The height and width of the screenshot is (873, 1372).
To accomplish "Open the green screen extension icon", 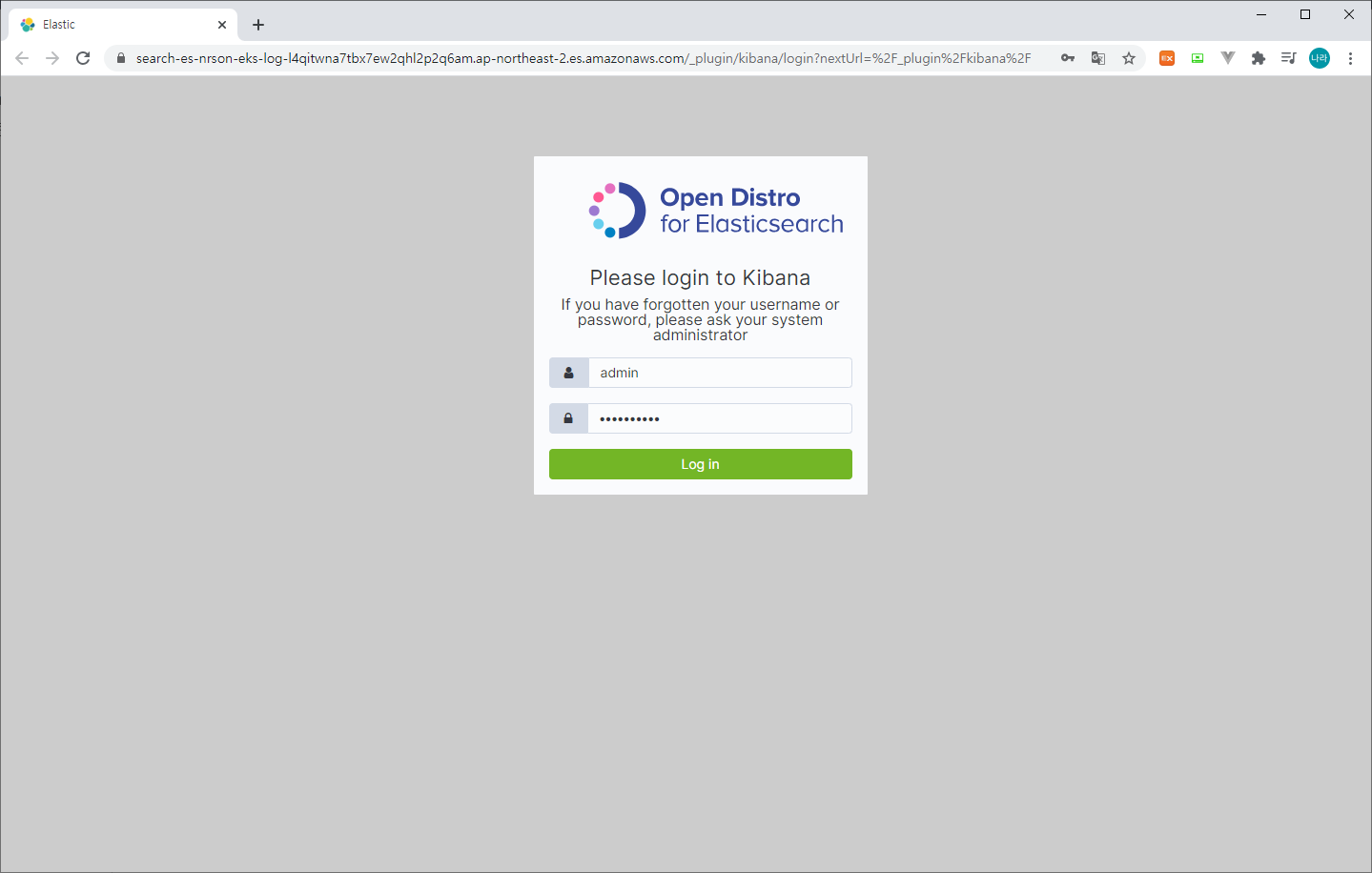I will (x=1198, y=58).
